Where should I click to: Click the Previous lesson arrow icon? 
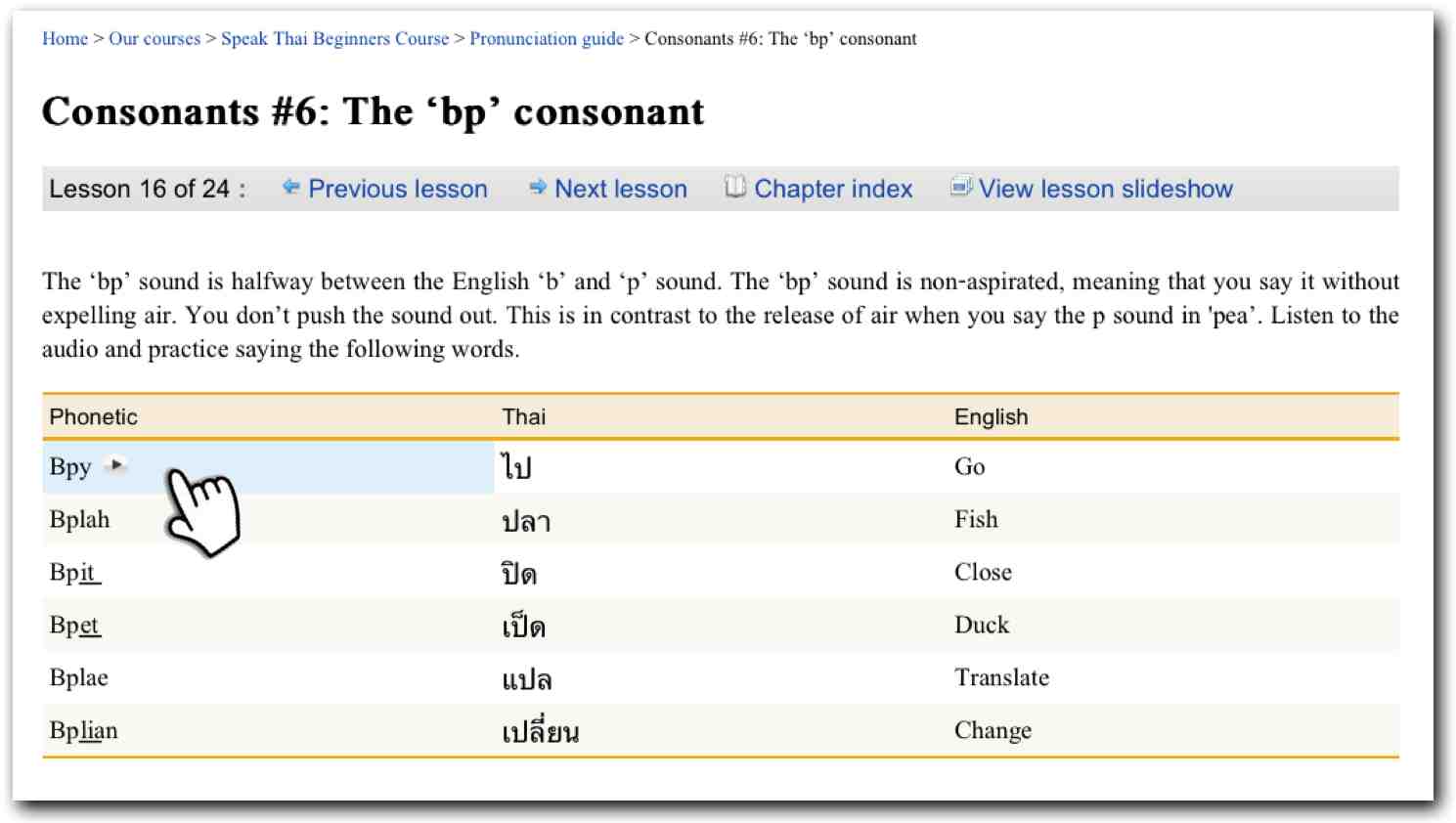click(290, 187)
